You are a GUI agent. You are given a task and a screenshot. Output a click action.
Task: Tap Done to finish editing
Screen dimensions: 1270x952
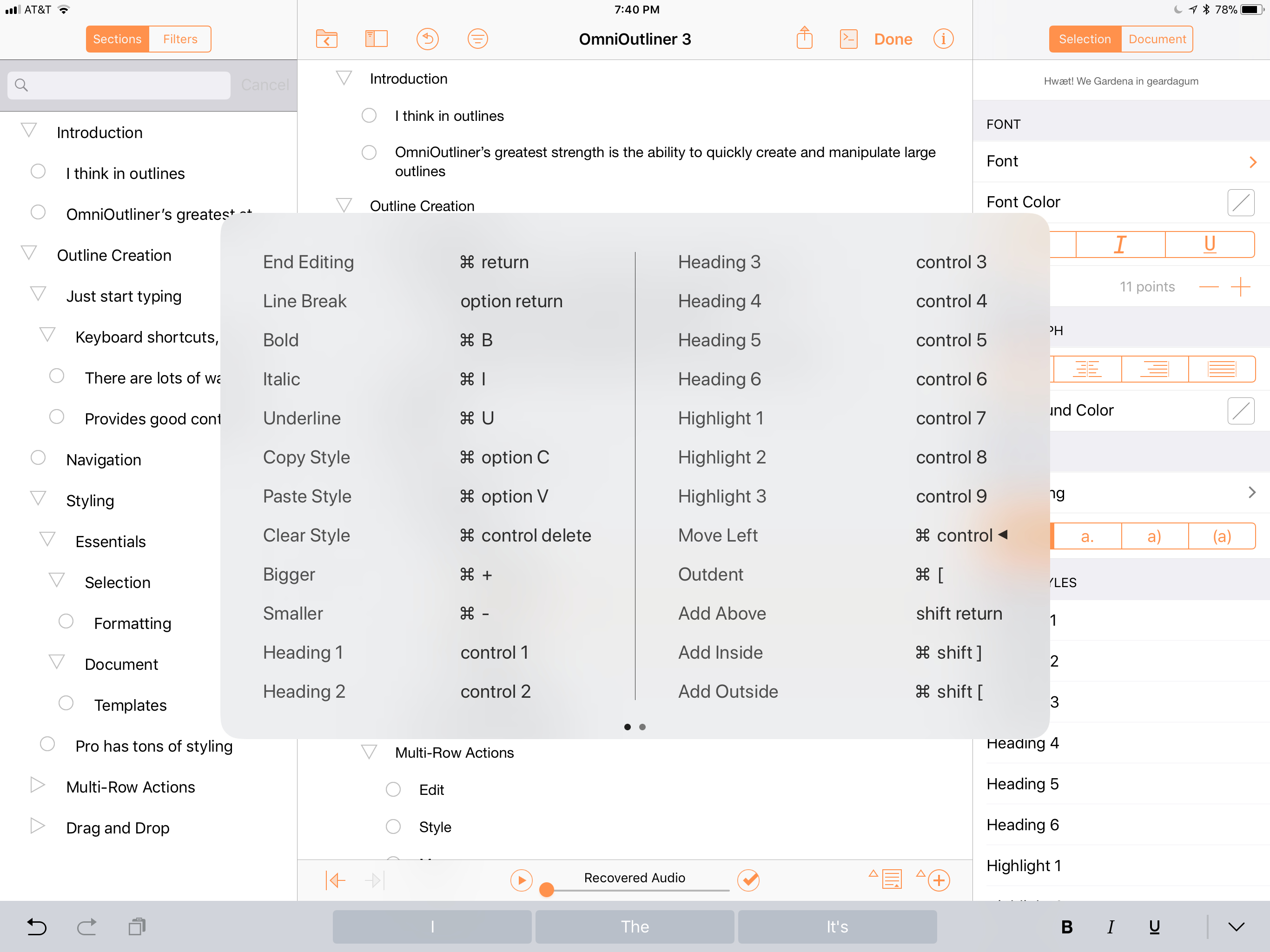(x=893, y=39)
